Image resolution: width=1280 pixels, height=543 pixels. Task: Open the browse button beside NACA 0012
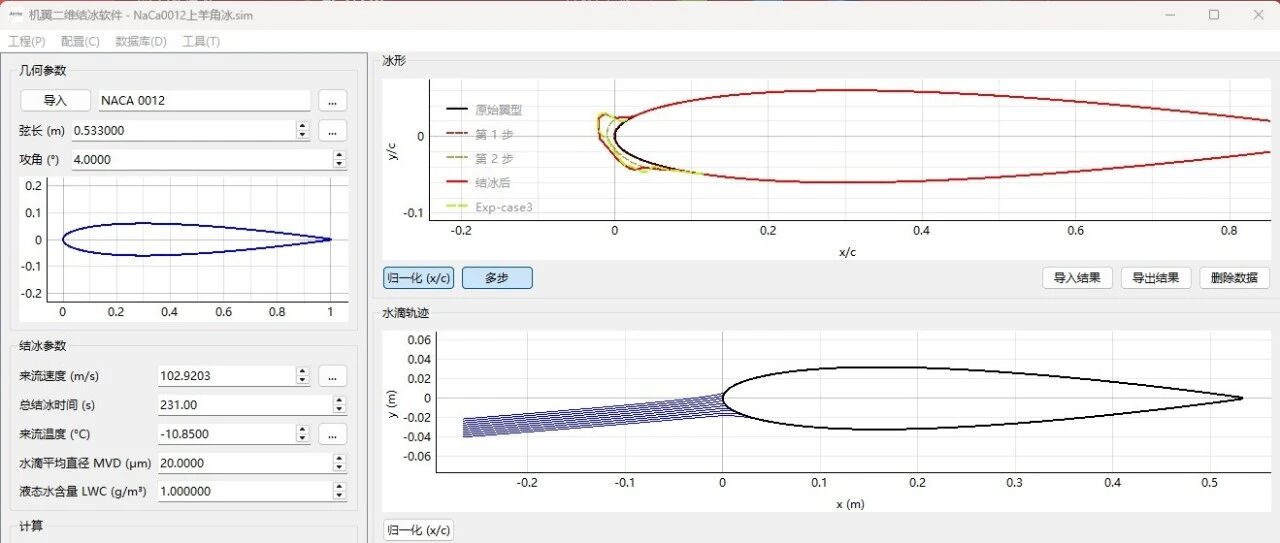pos(332,100)
